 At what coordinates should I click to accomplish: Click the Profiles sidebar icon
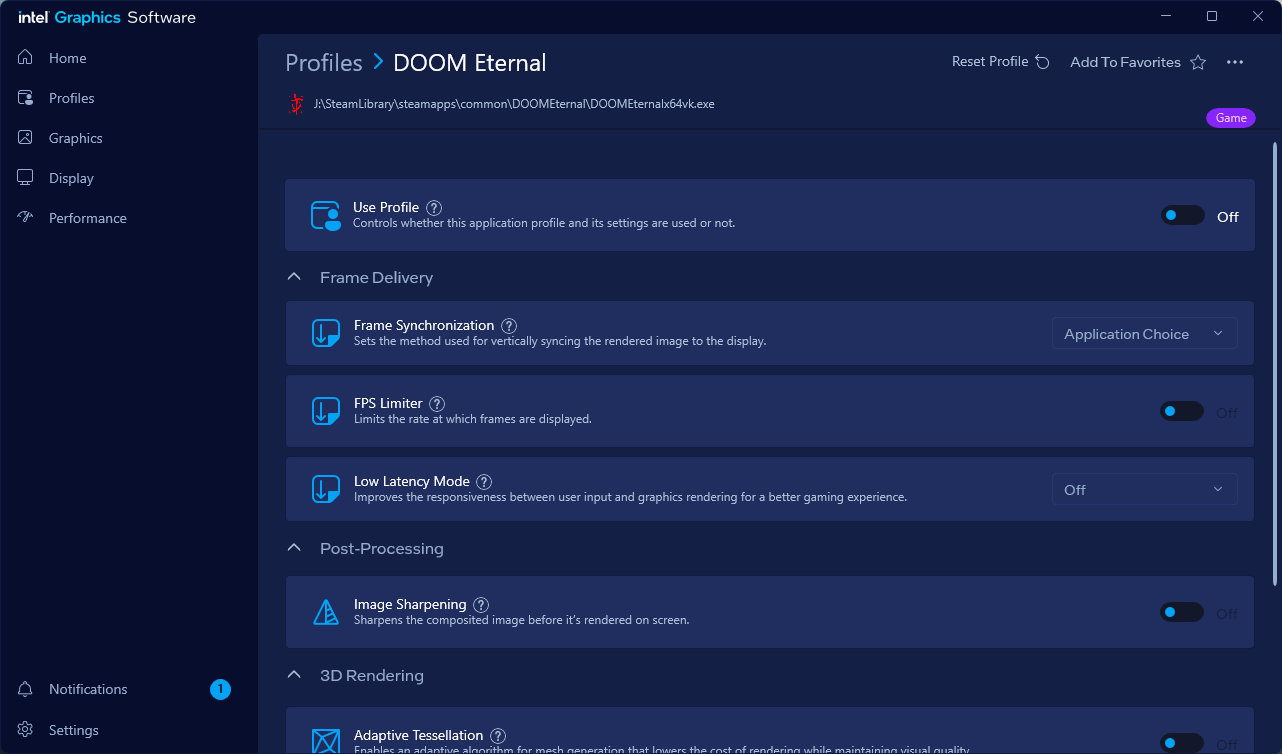click(26, 98)
